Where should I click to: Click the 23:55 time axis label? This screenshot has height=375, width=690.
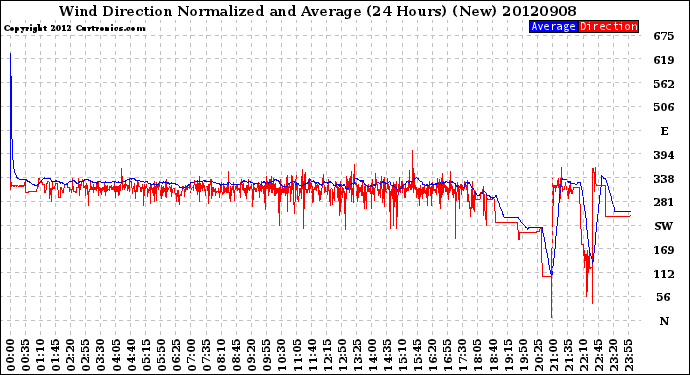628,355
